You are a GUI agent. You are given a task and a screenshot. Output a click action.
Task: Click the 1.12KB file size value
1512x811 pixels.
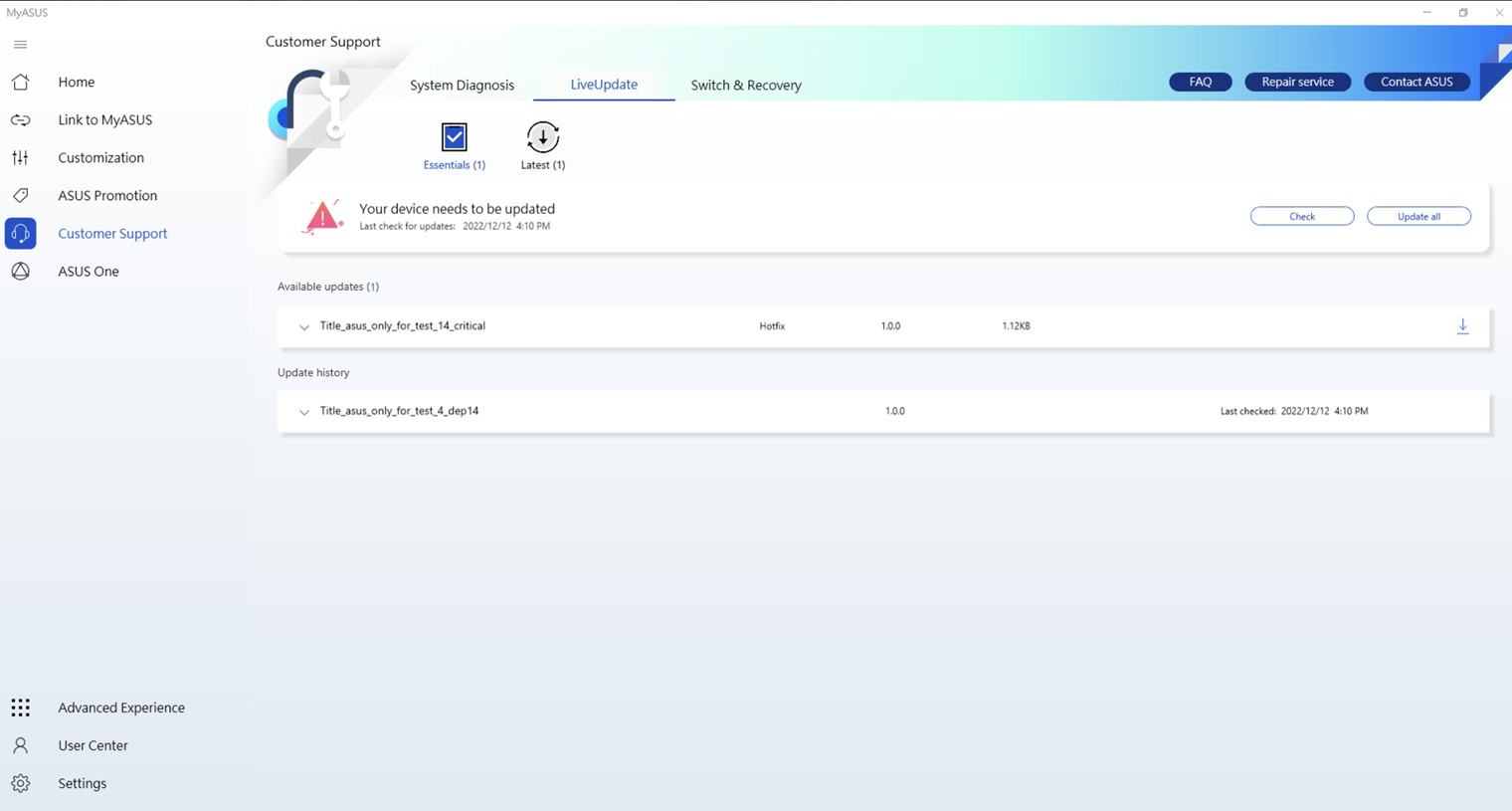[1016, 325]
